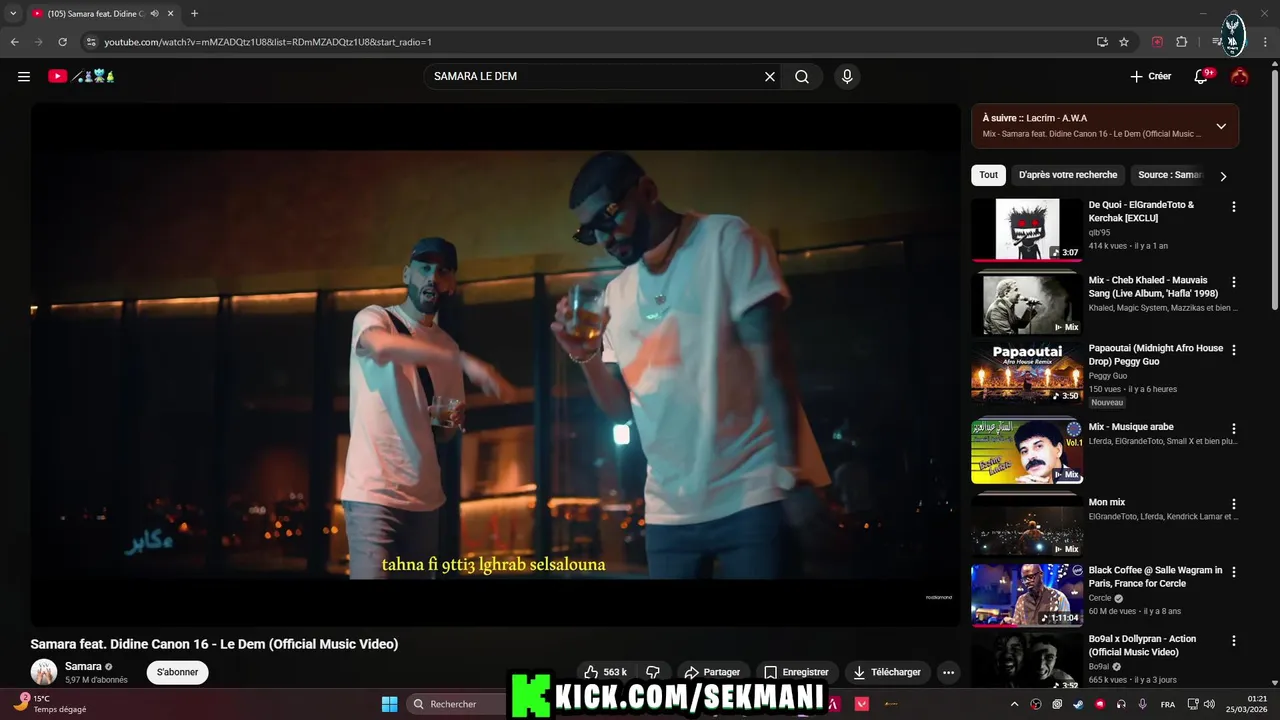Open Chrome extensions puzzle icon
The width and height of the screenshot is (1280, 720).
pyautogui.click(x=1181, y=42)
